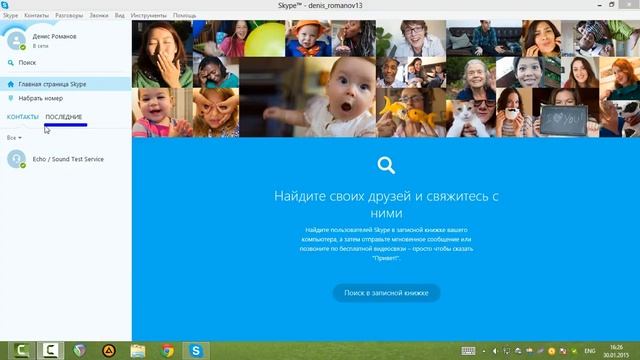Open the Skype menu
Screen dimensions: 640x360
click(x=11, y=16)
